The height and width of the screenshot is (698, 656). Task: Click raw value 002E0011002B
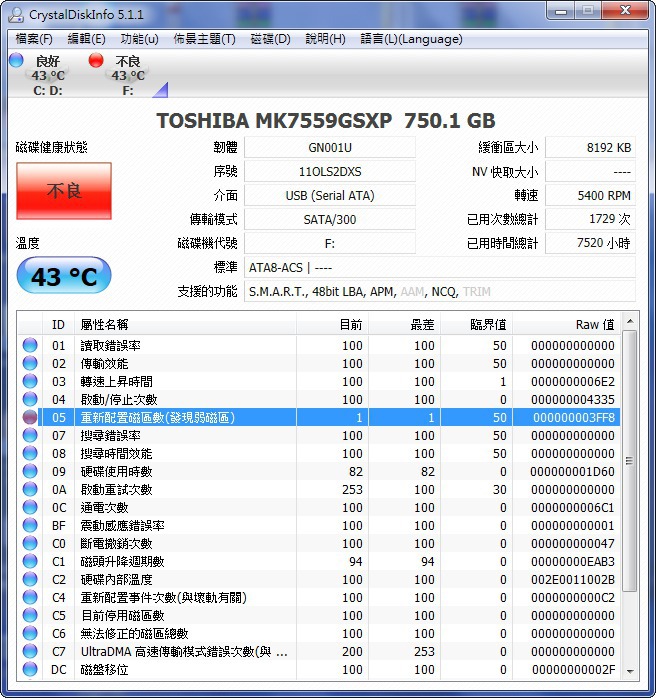coord(573,580)
